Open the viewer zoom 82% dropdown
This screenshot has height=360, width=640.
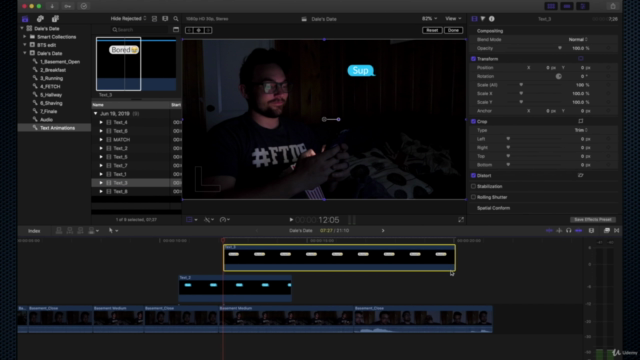click(x=429, y=19)
